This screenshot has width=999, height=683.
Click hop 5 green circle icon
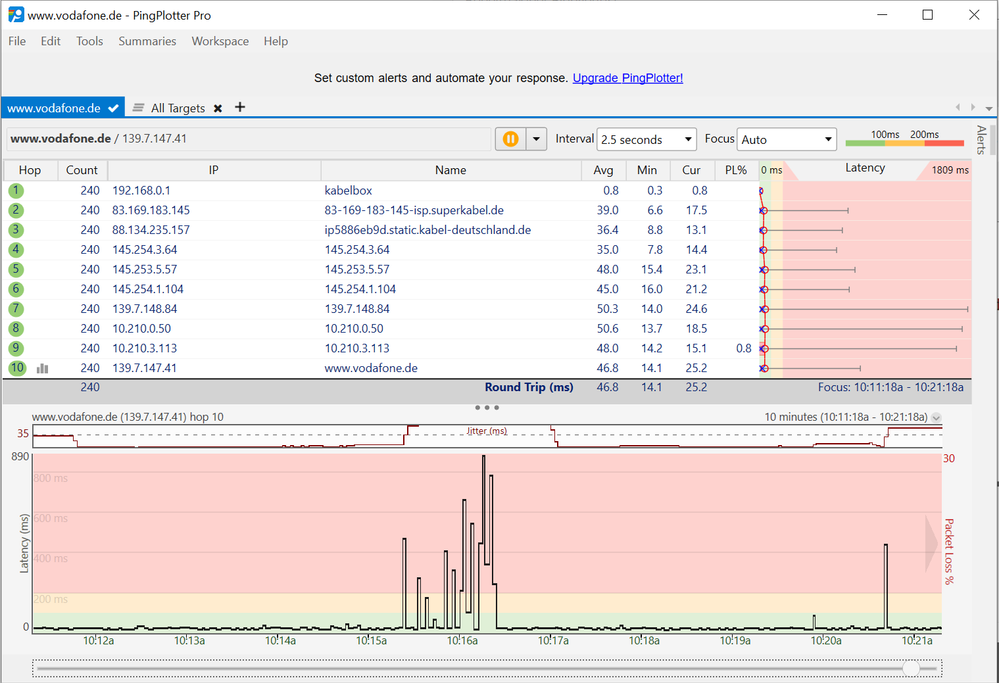[x=16, y=270]
